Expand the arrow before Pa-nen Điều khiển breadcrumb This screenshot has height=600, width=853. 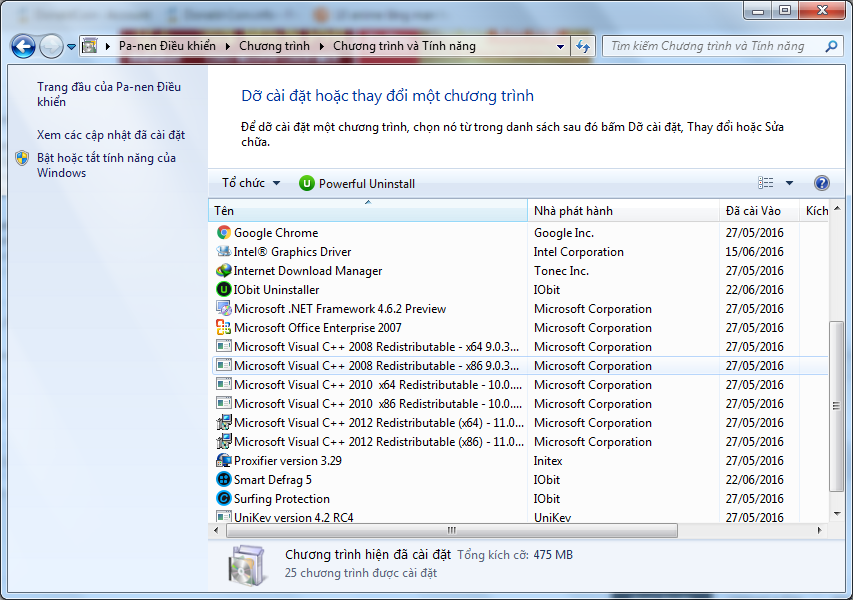click(107, 47)
